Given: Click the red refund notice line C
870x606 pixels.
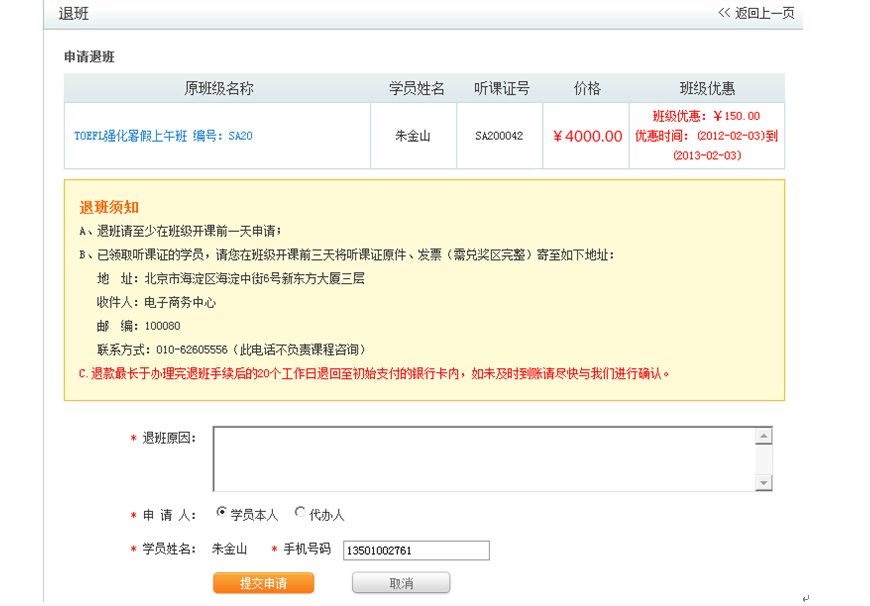Looking at the screenshot, I should [x=374, y=374].
